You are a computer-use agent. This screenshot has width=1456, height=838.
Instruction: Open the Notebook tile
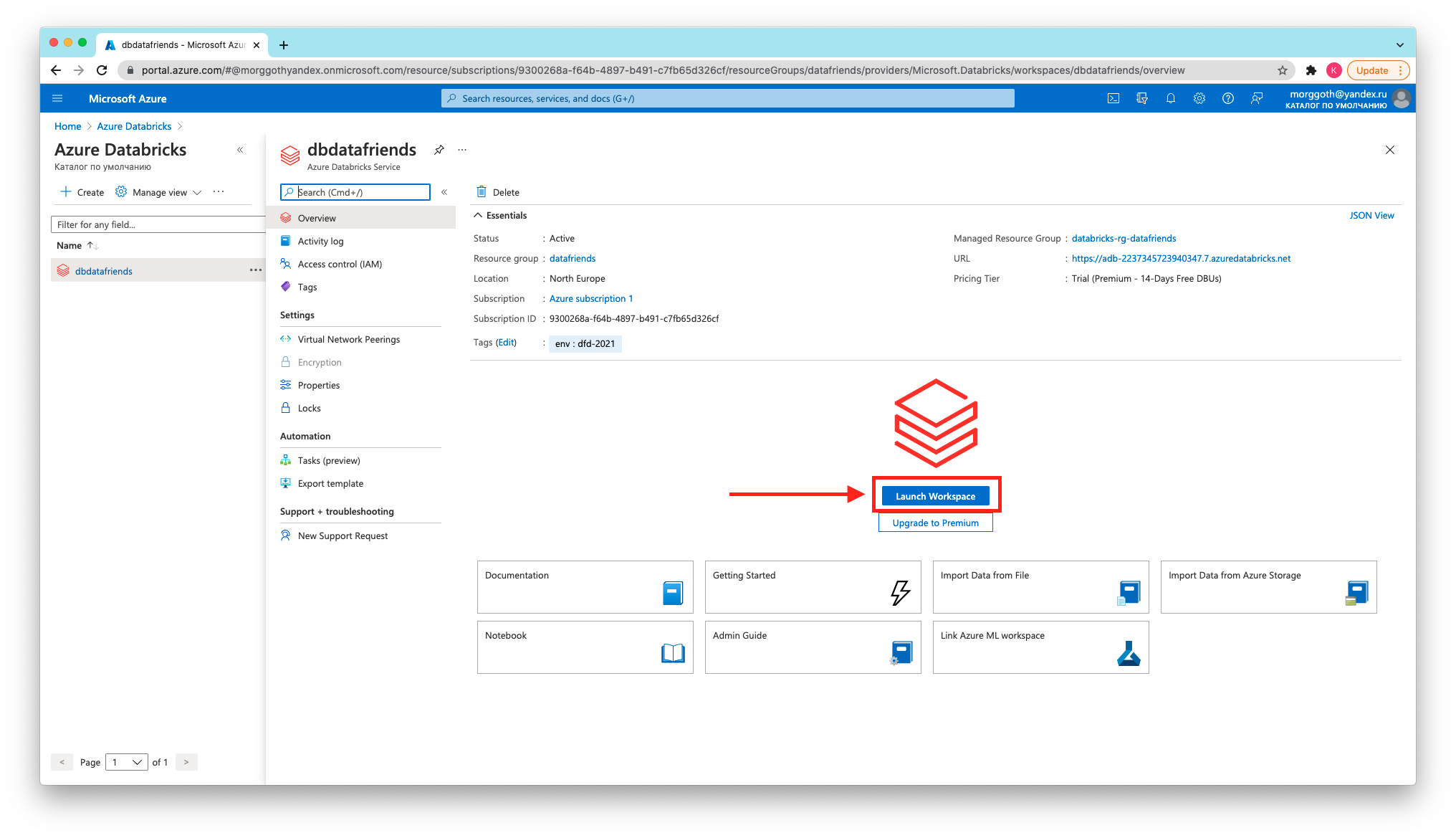pyautogui.click(x=585, y=647)
